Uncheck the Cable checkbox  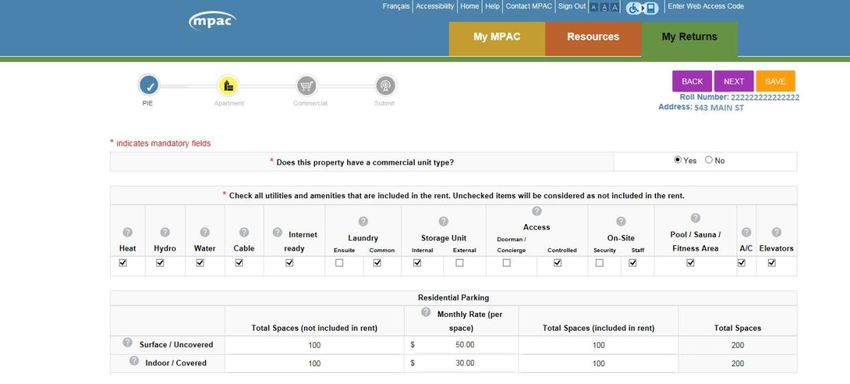coord(239,263)
